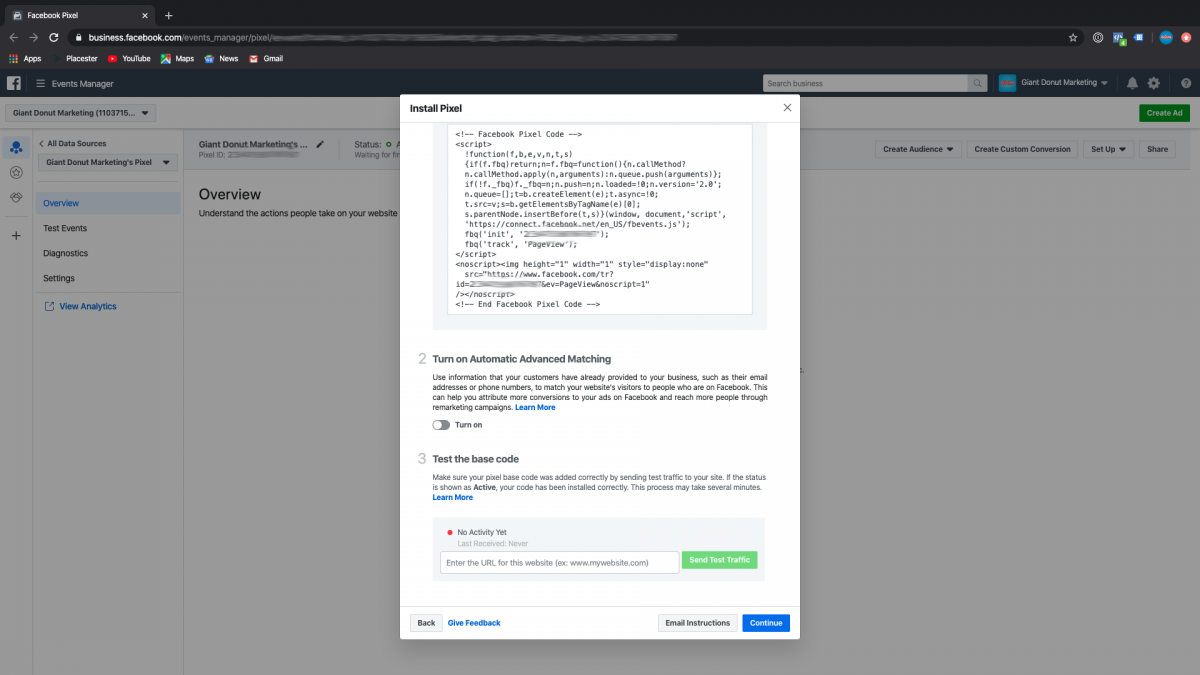This screenshot has height=675, width=1200.
Task: Click the red update icon at toolbar end
Action: [x=1187, y=37]
